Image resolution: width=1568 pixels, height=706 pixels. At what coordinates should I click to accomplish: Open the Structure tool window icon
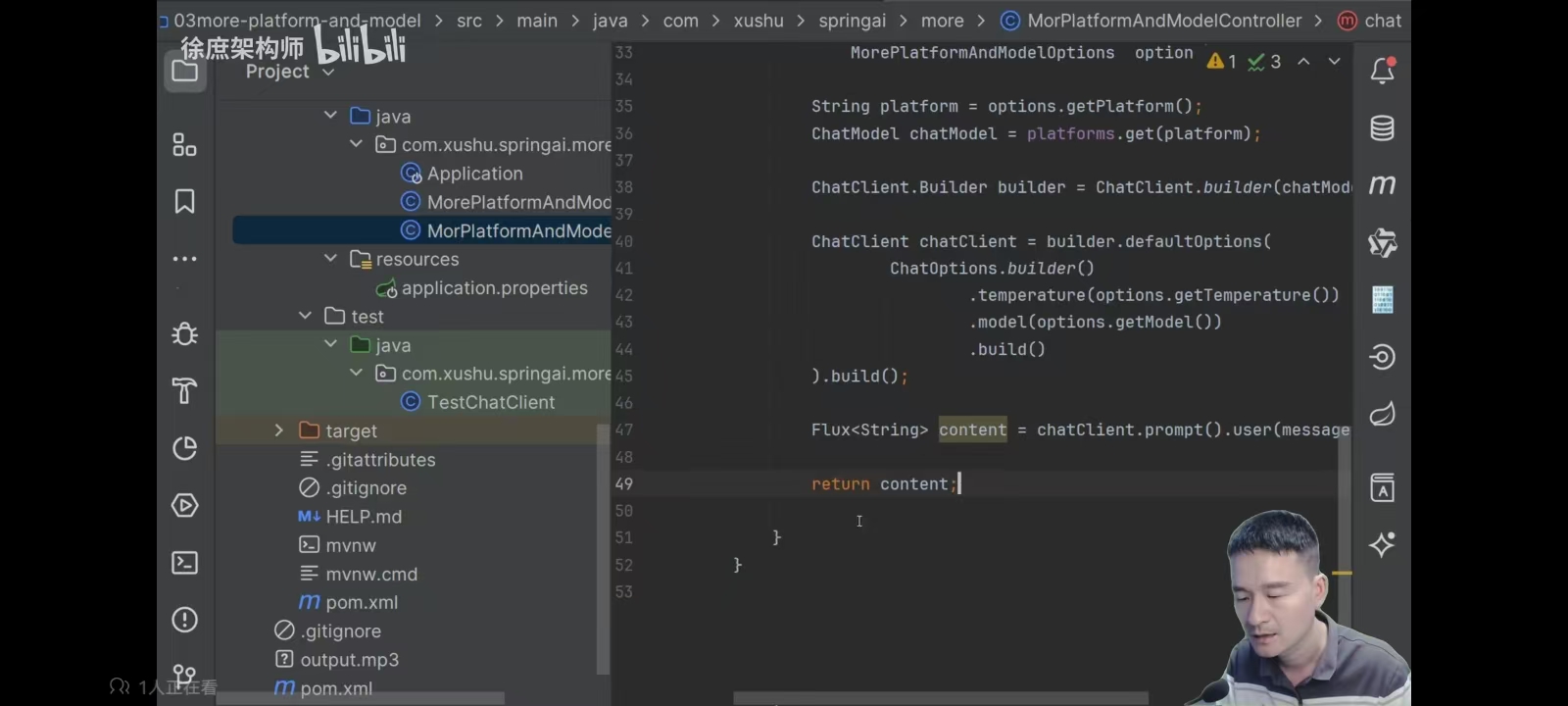click(x=184, y=145)
